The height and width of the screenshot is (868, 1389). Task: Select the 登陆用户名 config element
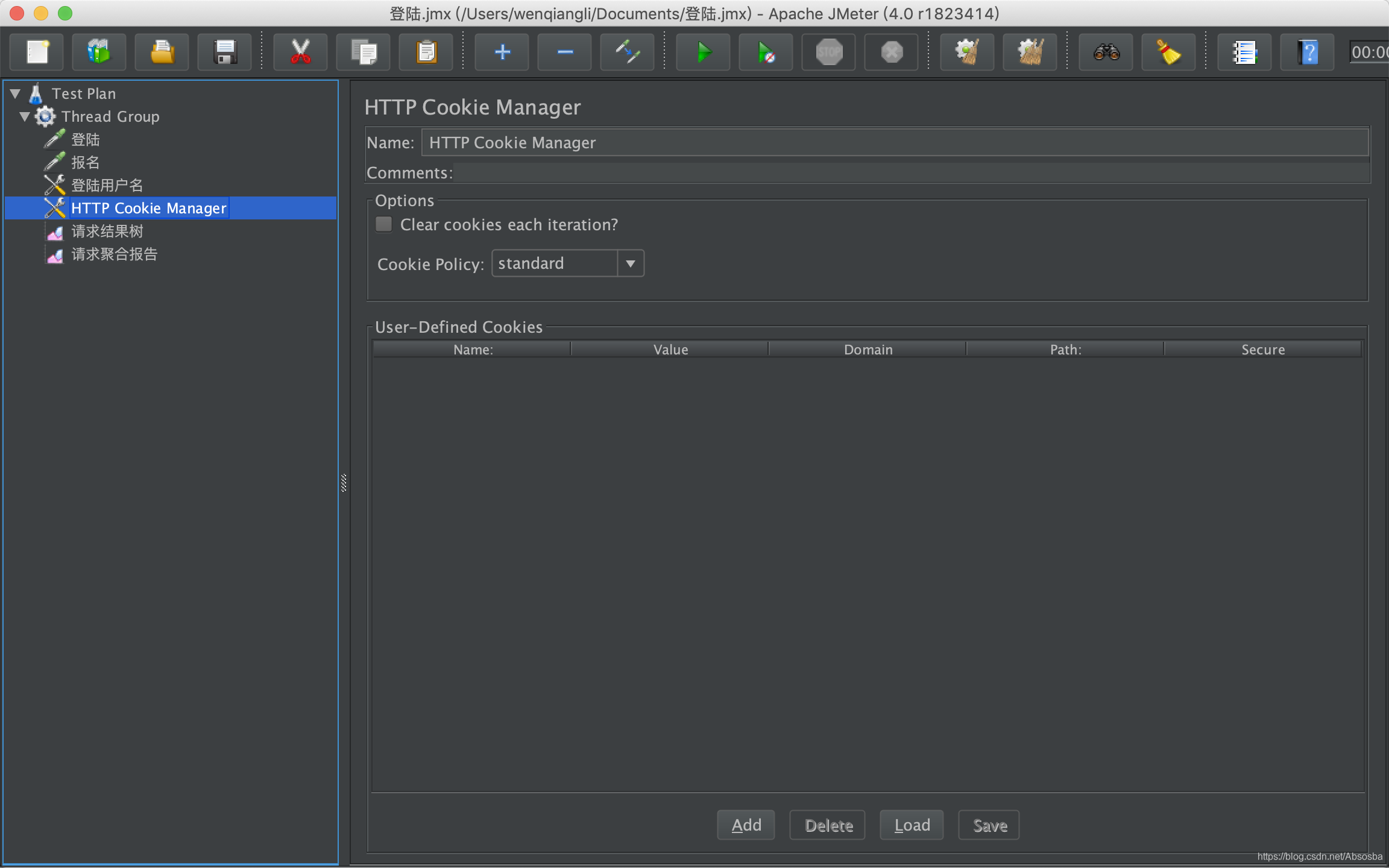tap(107, 185)
